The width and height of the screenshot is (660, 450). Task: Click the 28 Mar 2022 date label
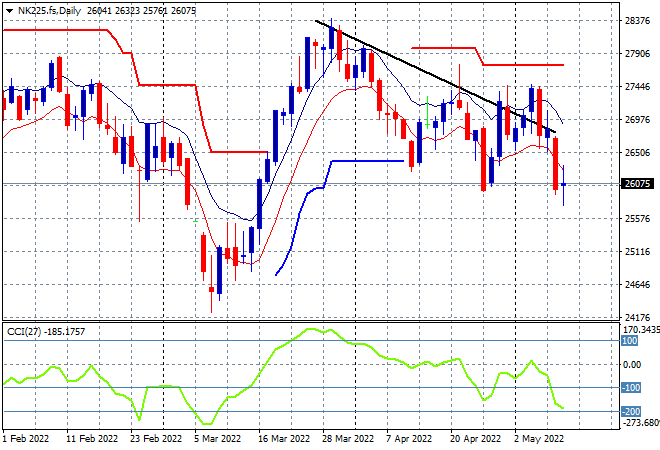point(348,439)
